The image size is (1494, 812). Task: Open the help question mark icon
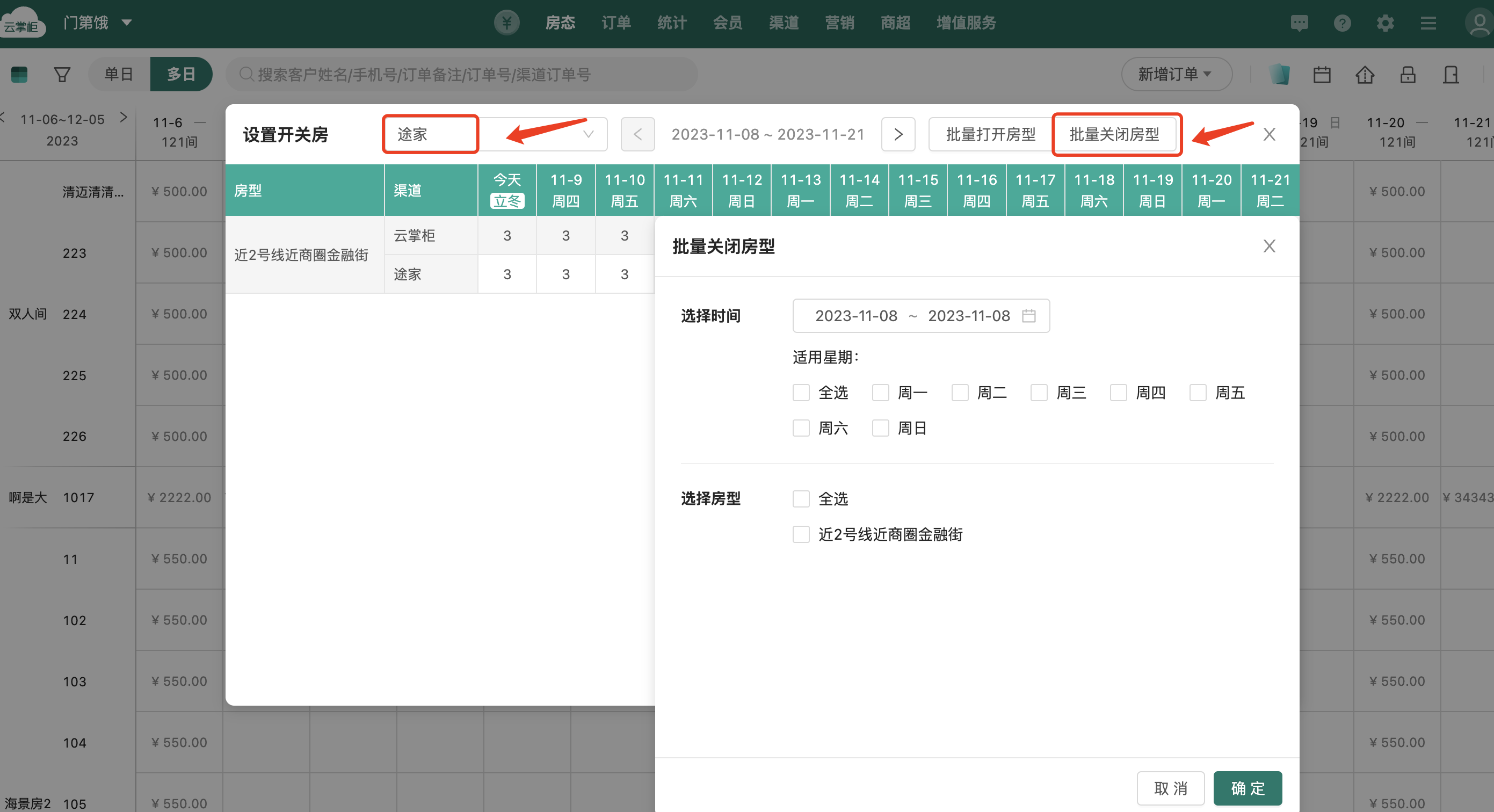click(1342, 23)
